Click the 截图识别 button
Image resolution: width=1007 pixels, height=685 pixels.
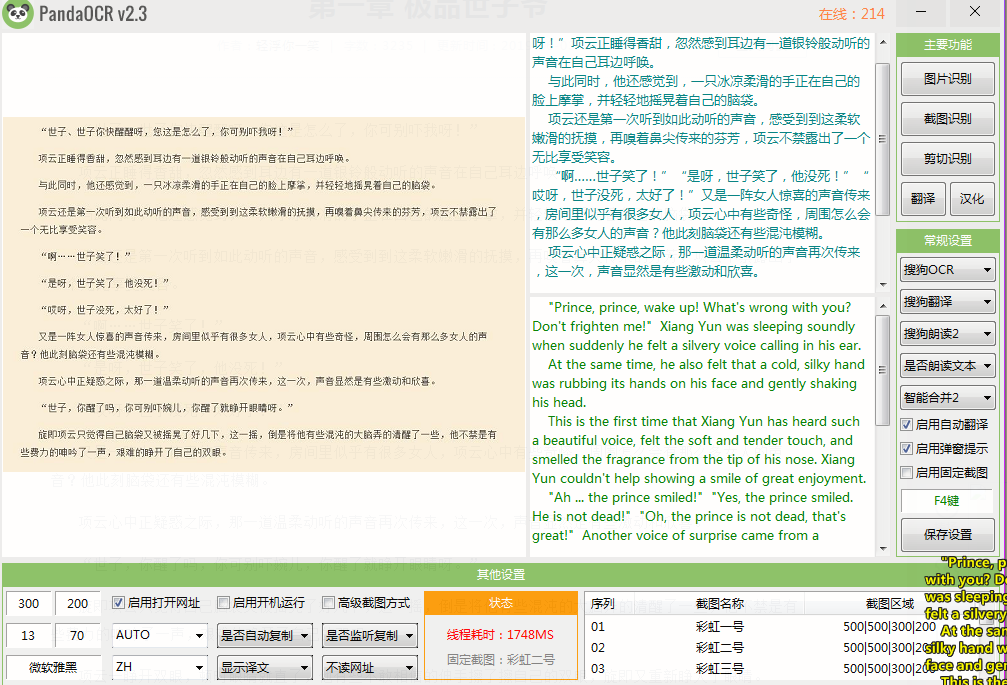947,119
